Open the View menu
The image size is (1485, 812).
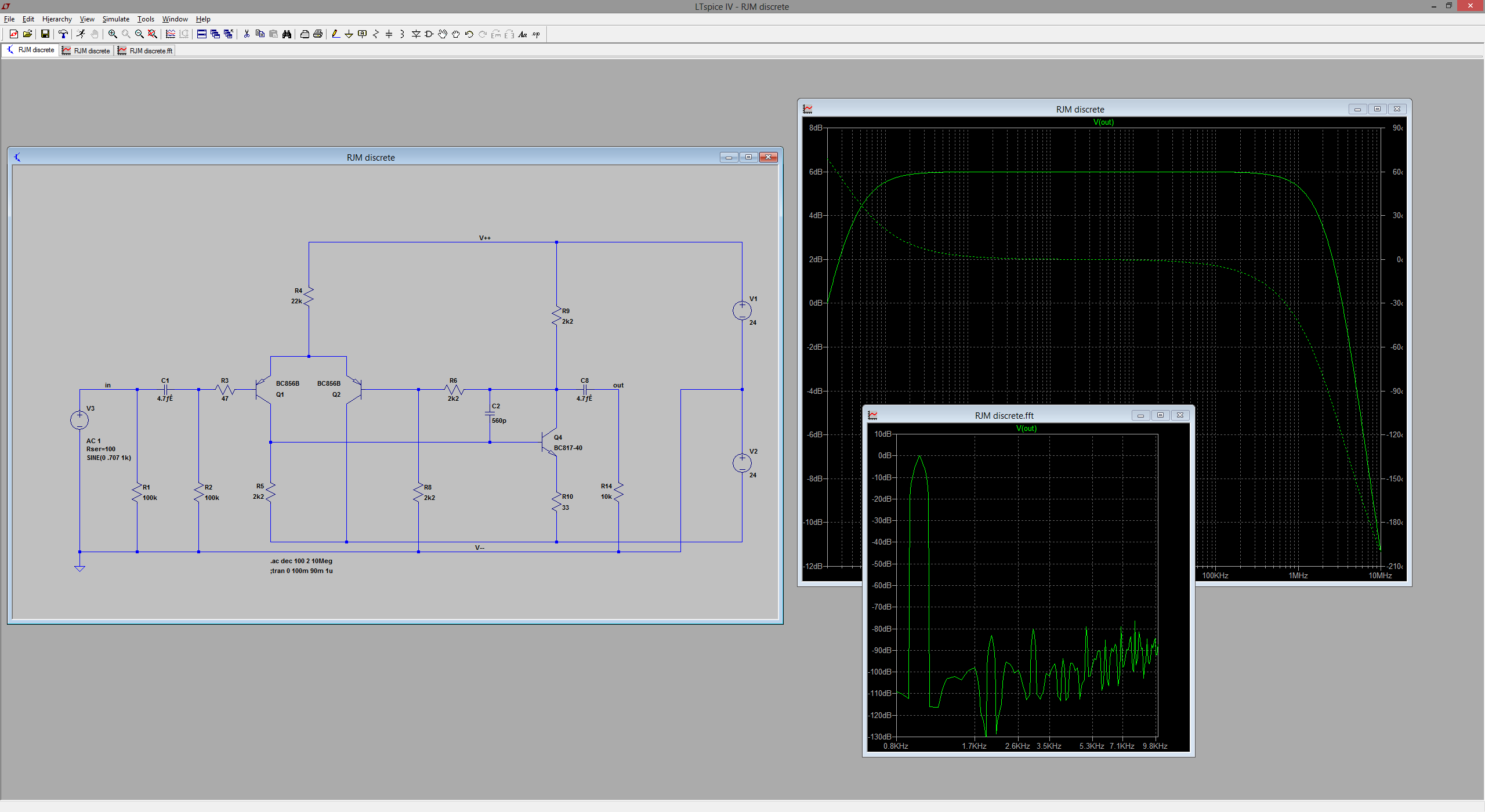click(87, 19)
